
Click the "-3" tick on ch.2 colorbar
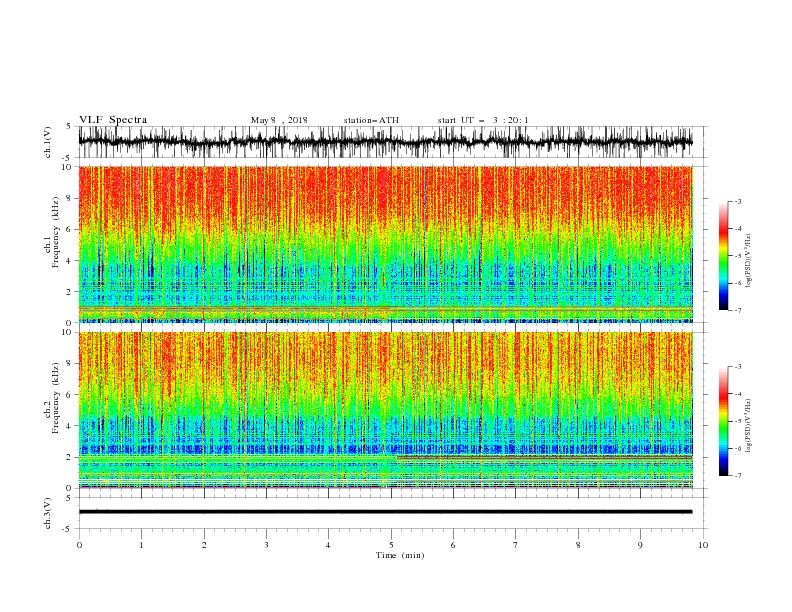[x=738, y=367]
